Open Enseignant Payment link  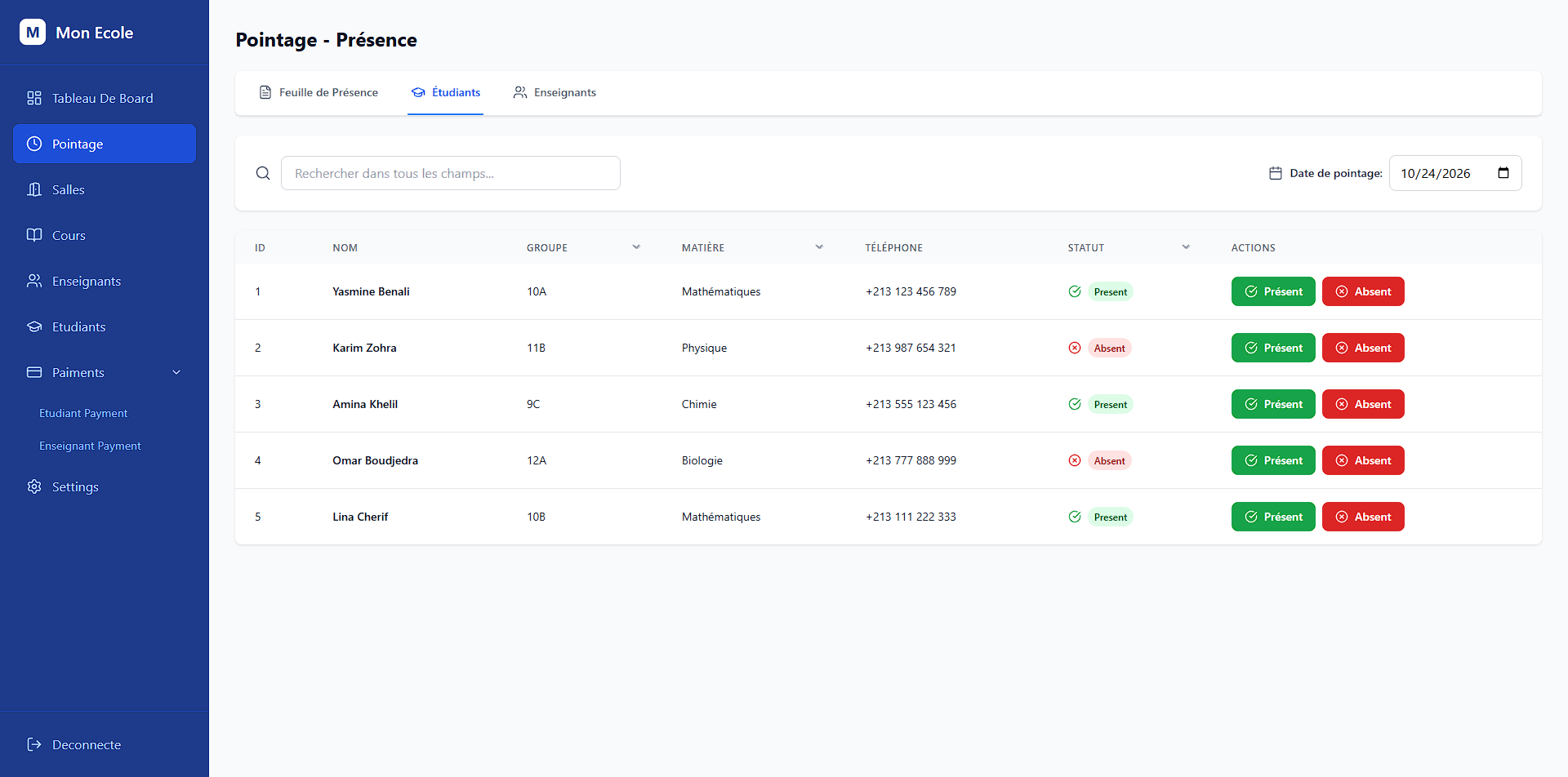[x=90, y=446]
